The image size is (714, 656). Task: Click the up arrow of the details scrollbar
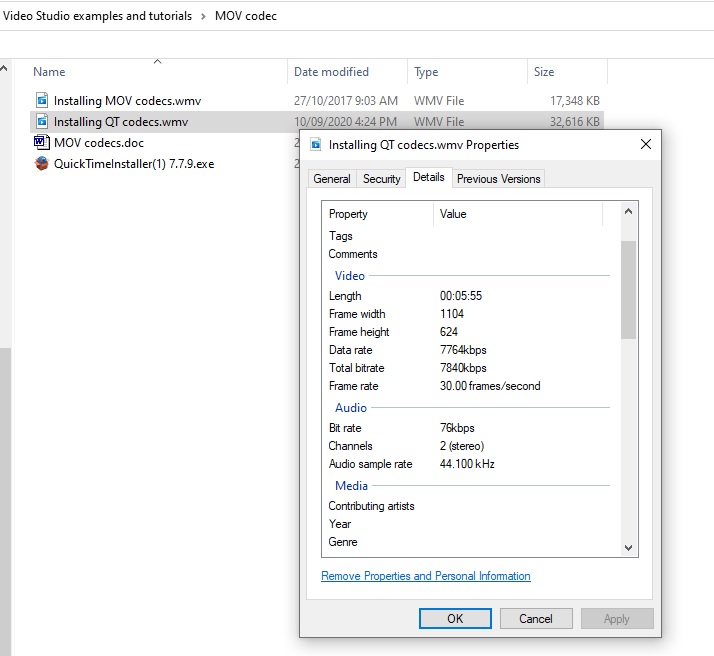[x=628, y=211]
